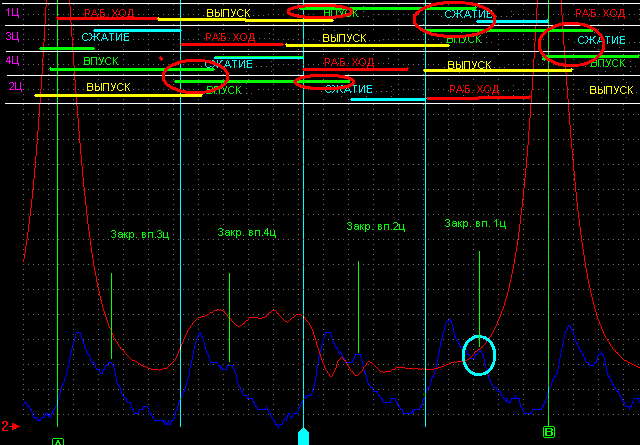The image size is (640, 445).
Task: Click ВПУСК label in the 3Ц row
Action: (x=464, y=40)
